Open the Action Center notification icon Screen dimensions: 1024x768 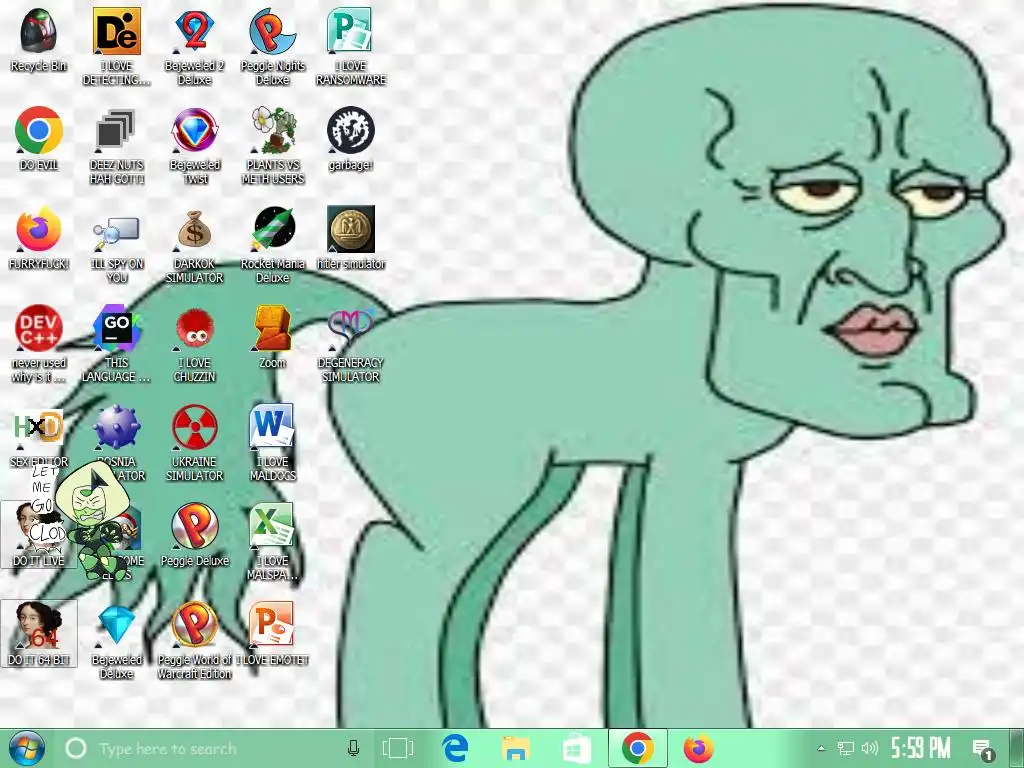click(x=984, y=750)
